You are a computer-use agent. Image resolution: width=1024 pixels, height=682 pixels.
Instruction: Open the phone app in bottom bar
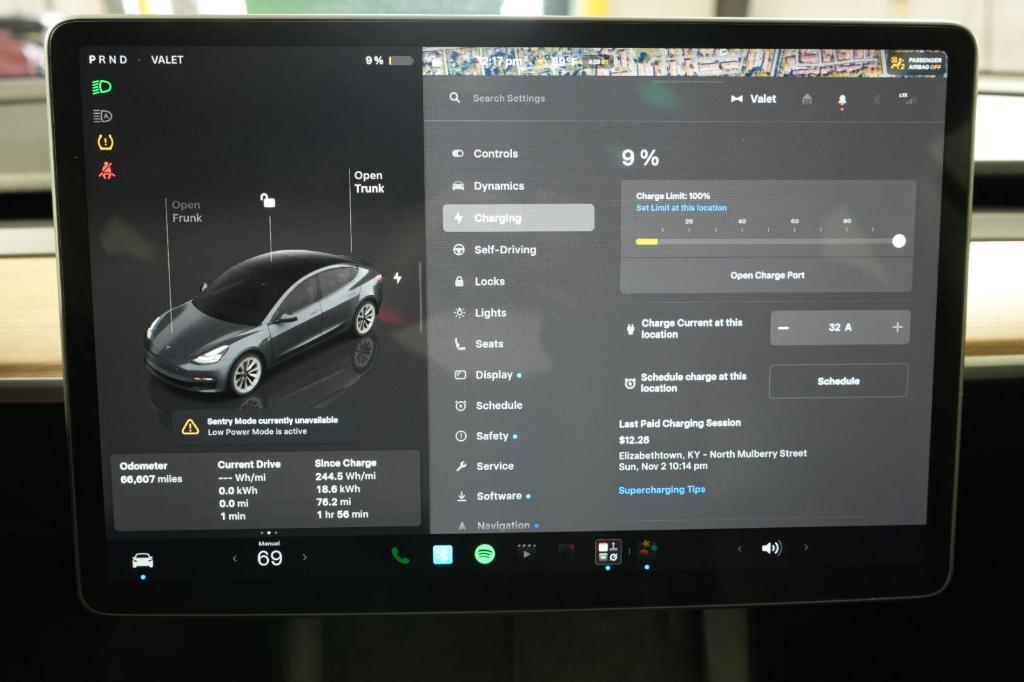400,556
